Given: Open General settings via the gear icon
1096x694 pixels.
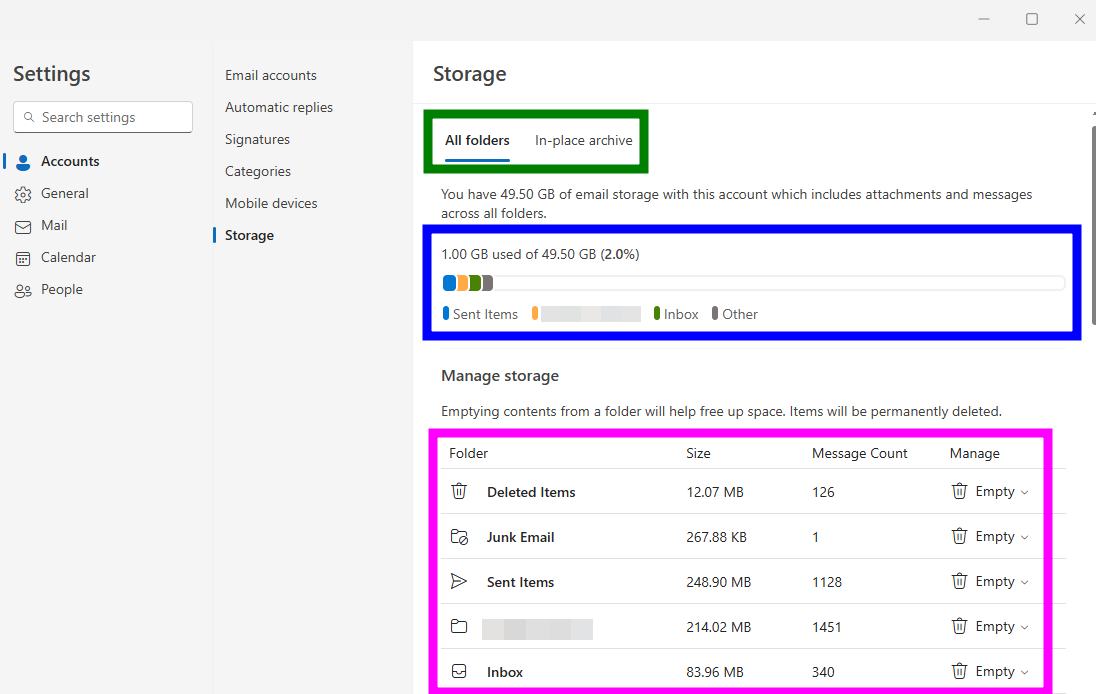Looking at the screenshot, I should click(23, 193).
